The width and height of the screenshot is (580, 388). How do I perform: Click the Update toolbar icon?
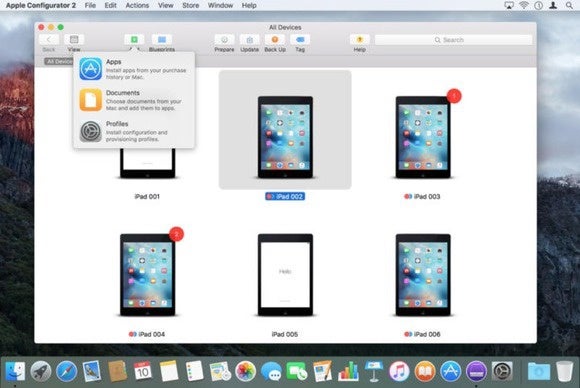250,40
